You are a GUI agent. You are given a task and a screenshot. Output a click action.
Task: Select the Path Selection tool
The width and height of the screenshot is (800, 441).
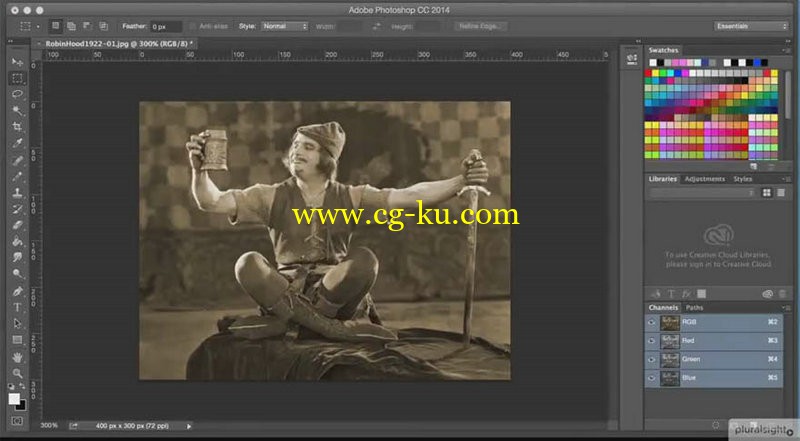[x=17, y=324]
